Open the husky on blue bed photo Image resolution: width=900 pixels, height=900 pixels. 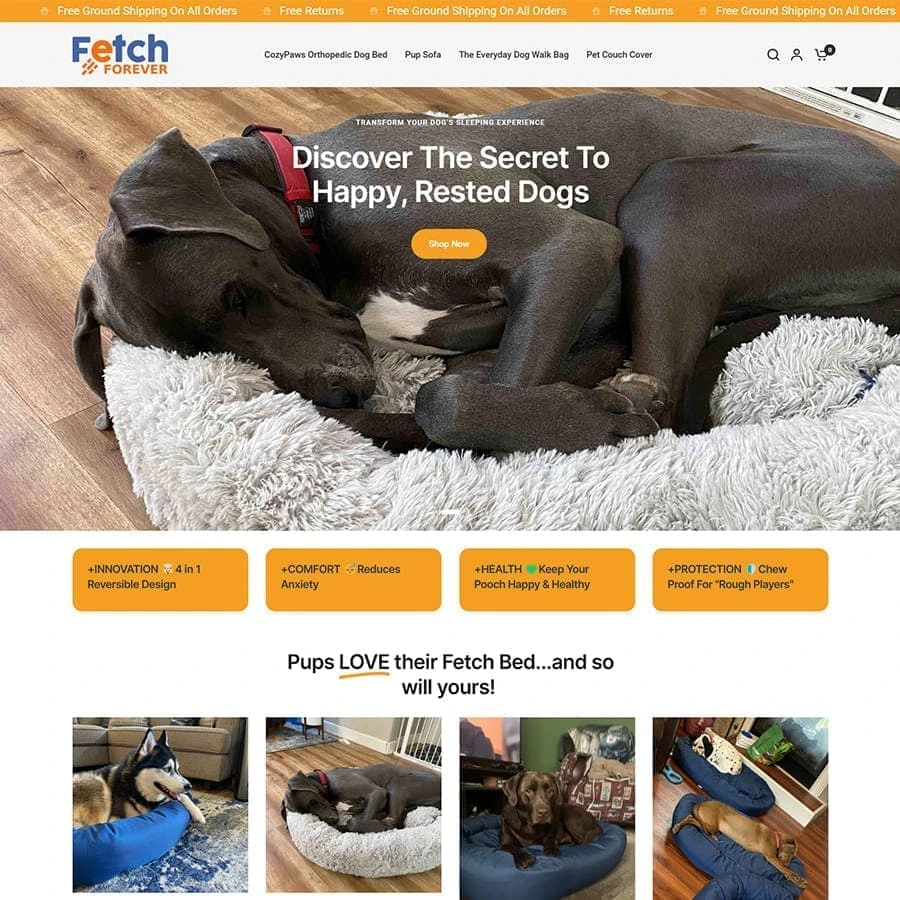160,804
